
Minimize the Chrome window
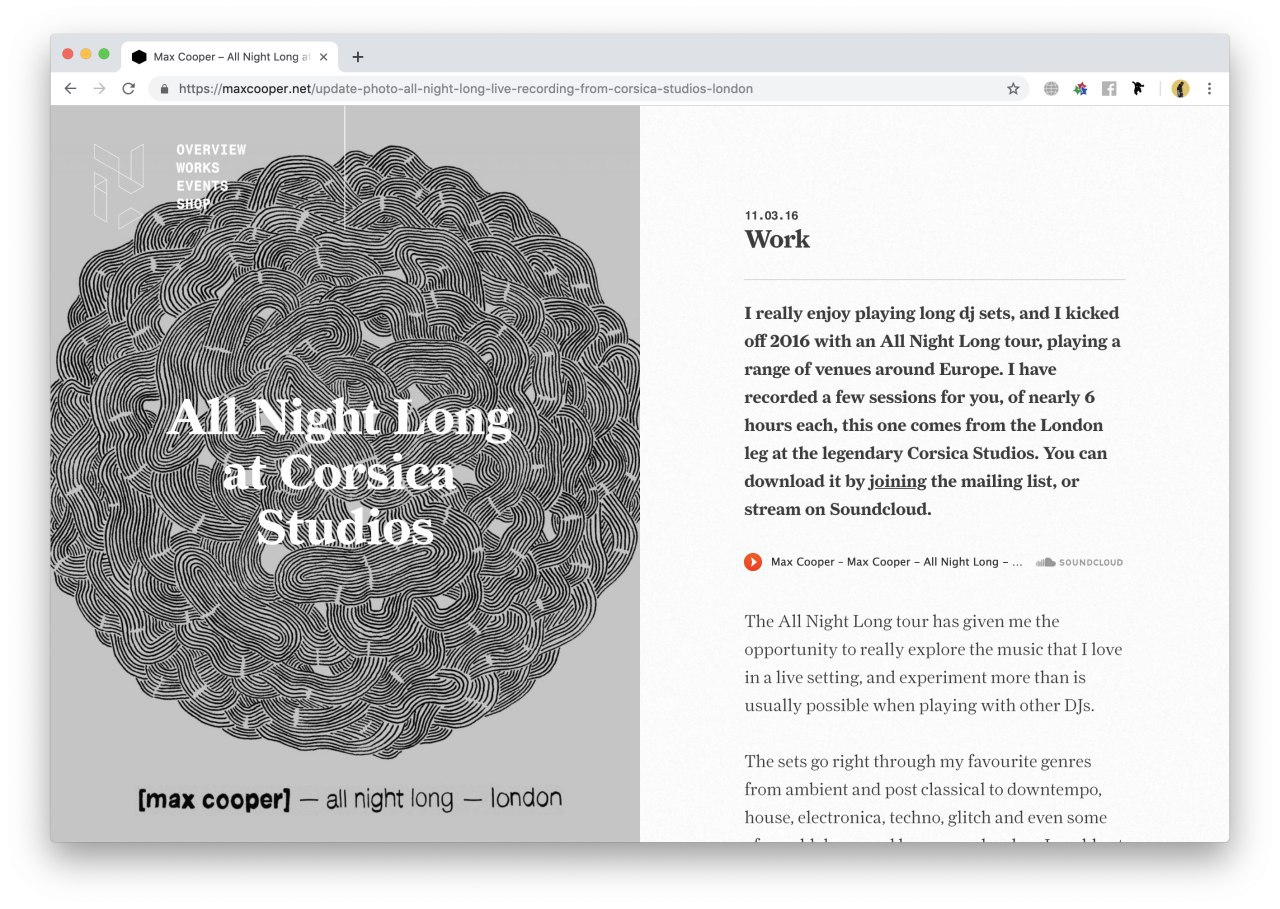click(86, 54)
